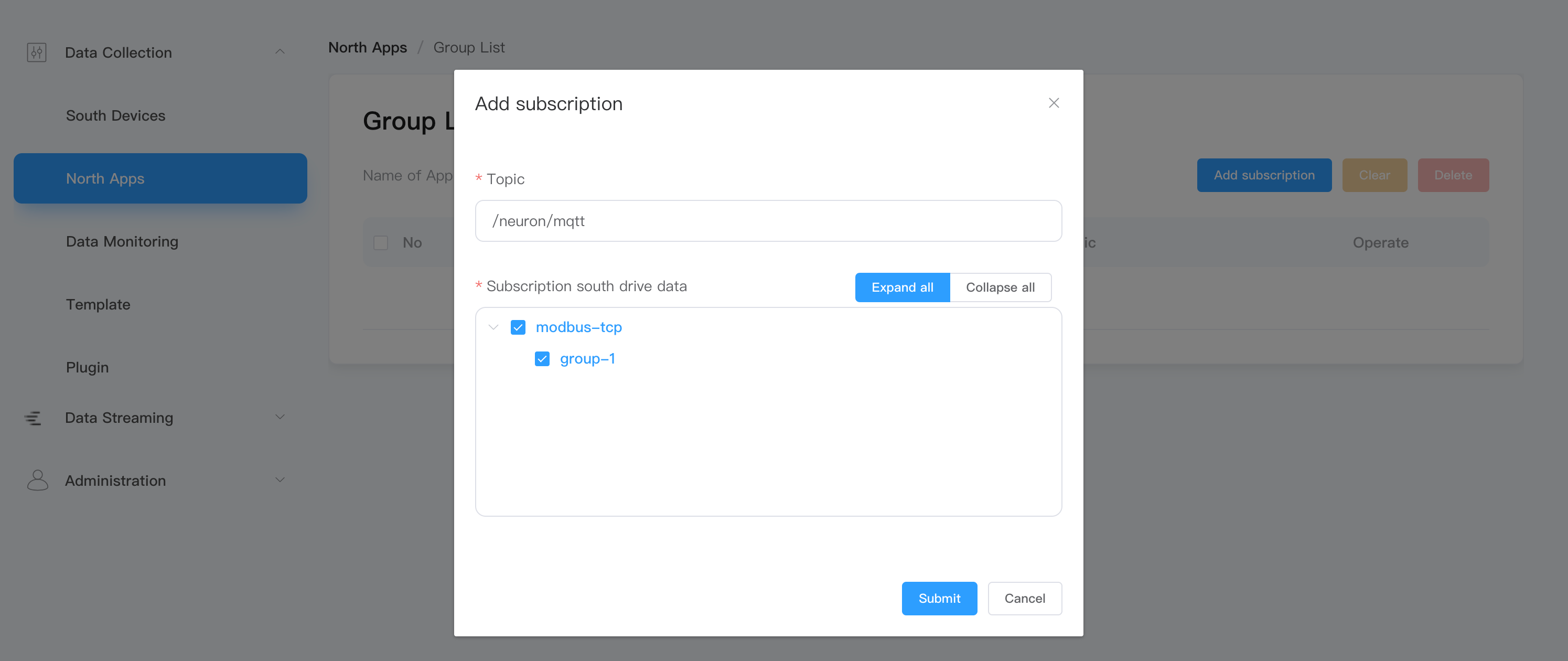Click the Expand all button
This screenshot has height=661, width=1568.
click(901, 287)
